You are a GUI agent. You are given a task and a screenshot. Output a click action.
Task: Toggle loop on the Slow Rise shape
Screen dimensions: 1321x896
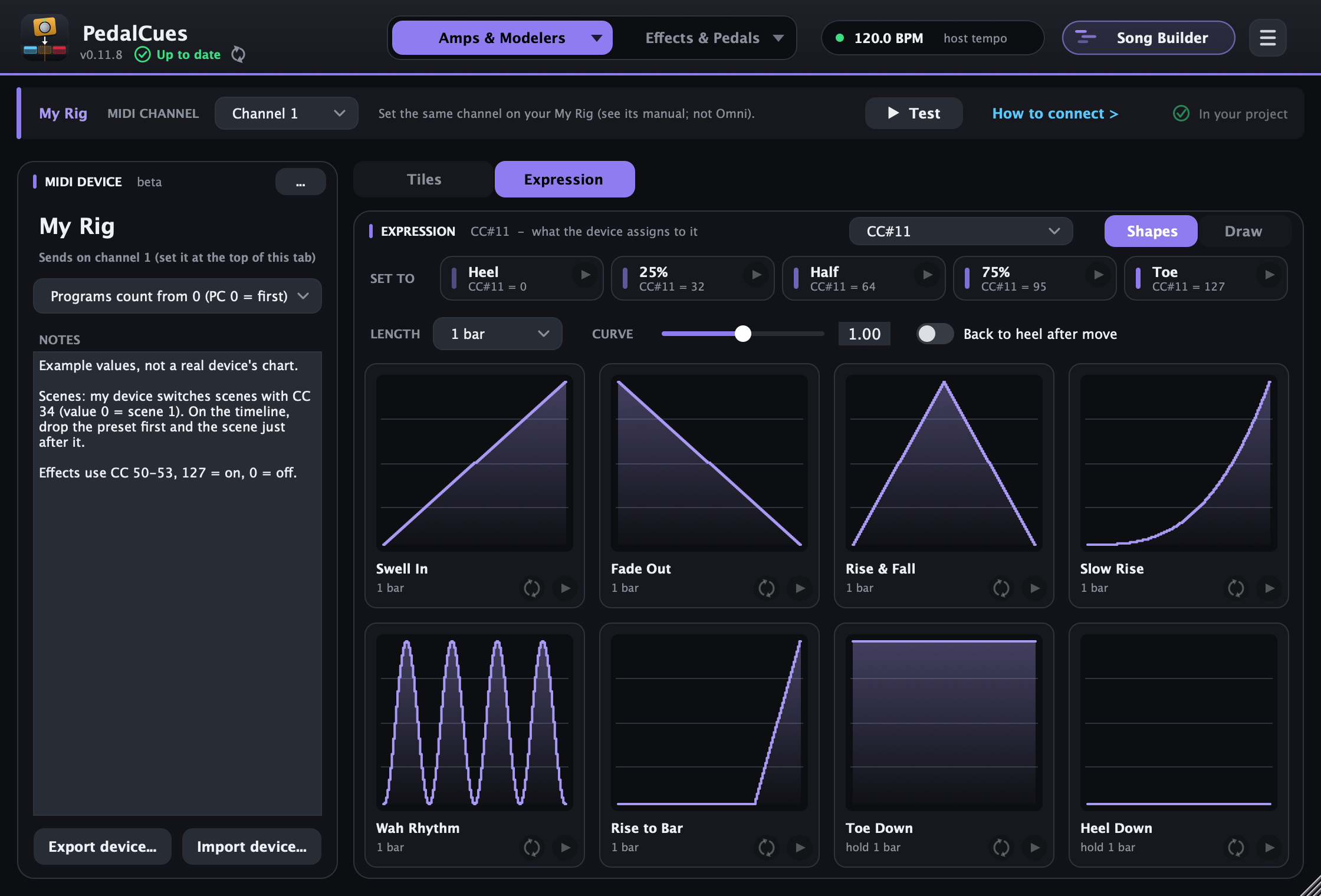point(1236,588)
